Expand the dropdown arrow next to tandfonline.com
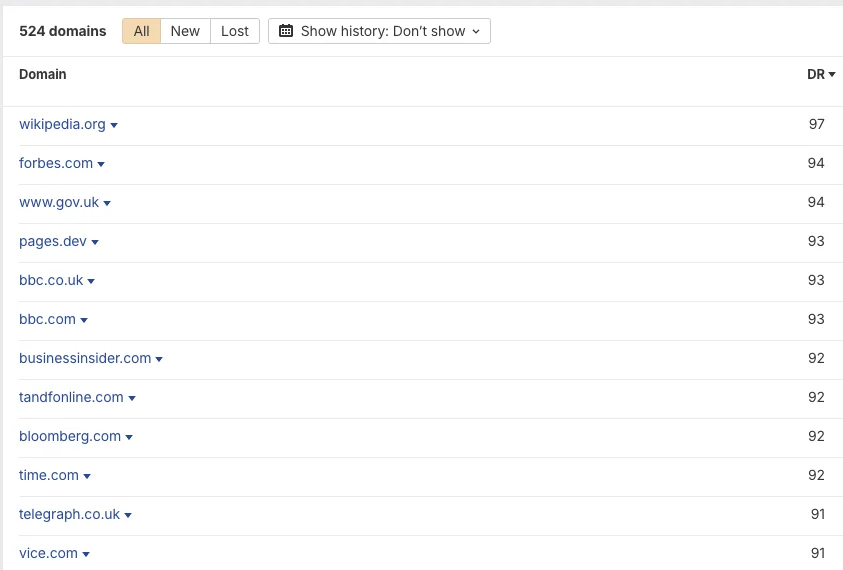Image resolution: width=843 pixels, height=570 pixels. tap(132, 398)
